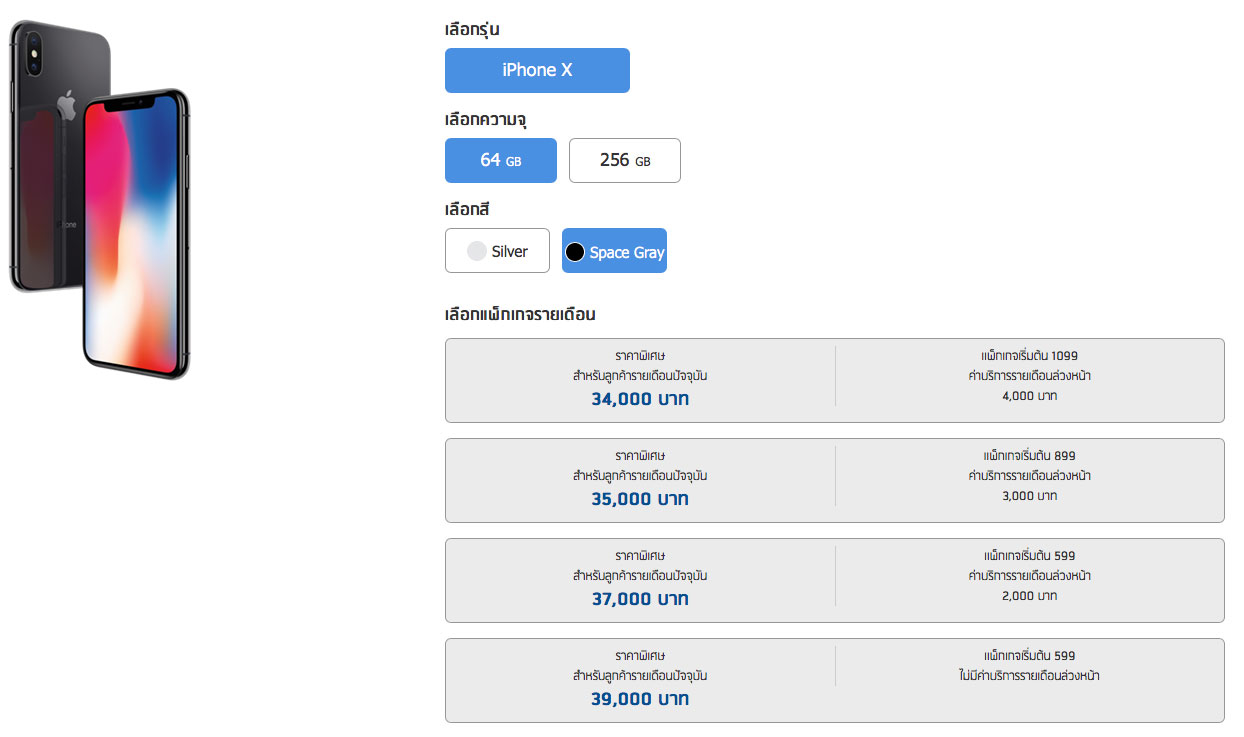Click the Apple logo on phone back
This screenshot has height=737, width=1244.
click(68, 103)
